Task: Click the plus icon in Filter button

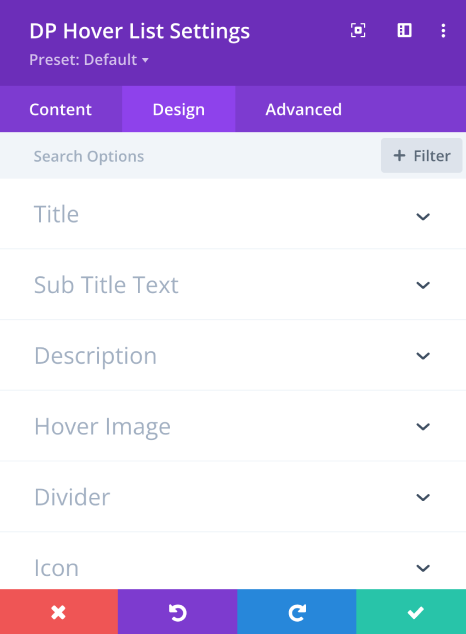Action: tap(399, 156)
